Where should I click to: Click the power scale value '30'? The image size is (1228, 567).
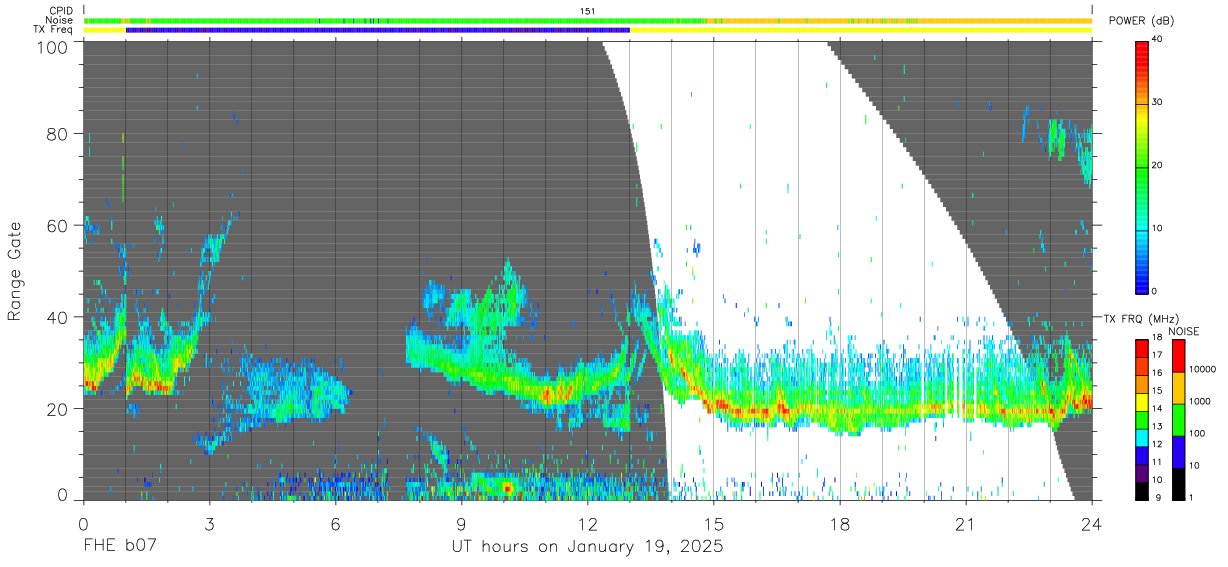[x=1157, y=102]
